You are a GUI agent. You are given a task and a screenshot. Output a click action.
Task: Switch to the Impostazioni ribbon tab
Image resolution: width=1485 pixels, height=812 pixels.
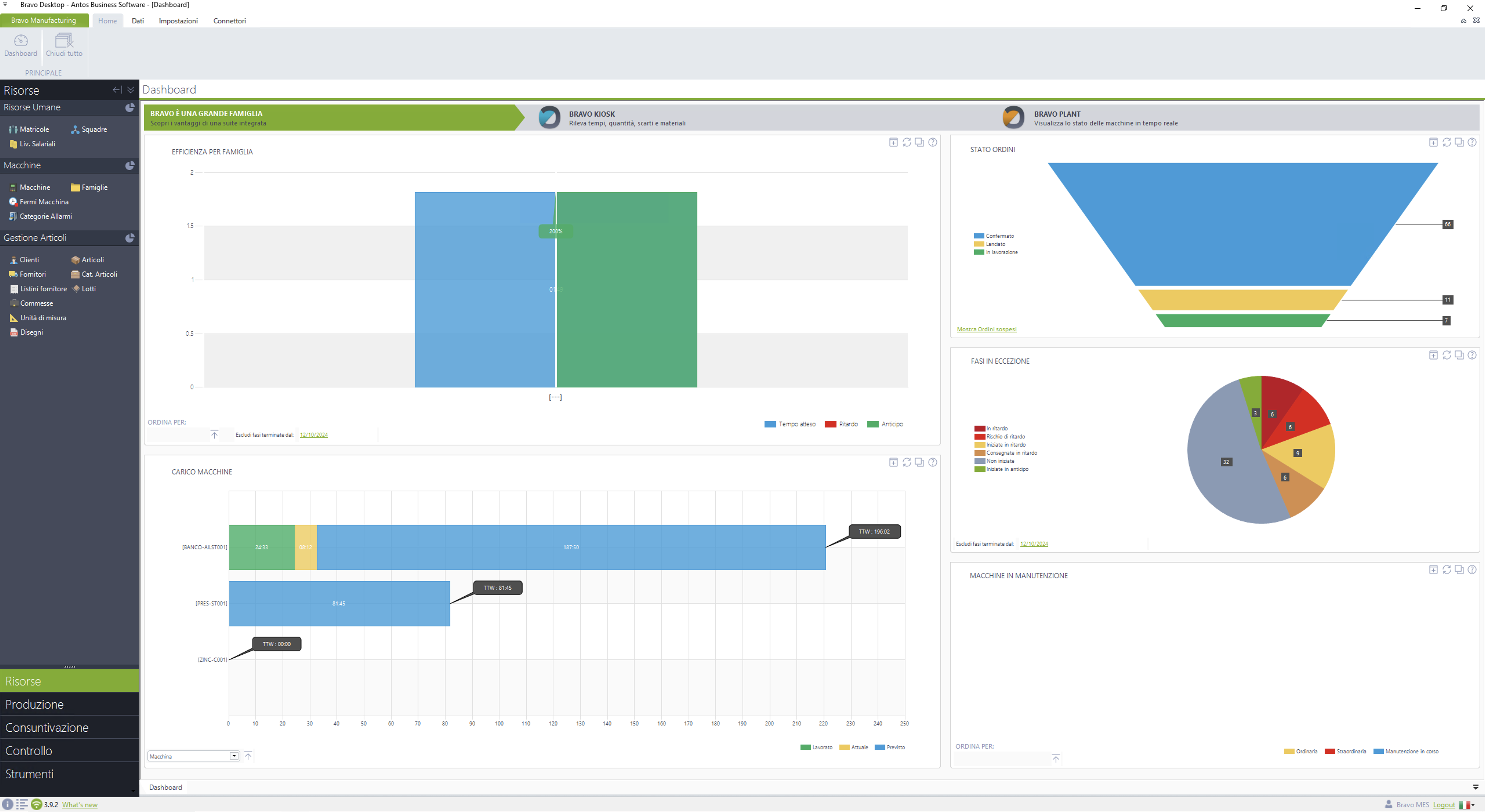click(x=178, y=21)
